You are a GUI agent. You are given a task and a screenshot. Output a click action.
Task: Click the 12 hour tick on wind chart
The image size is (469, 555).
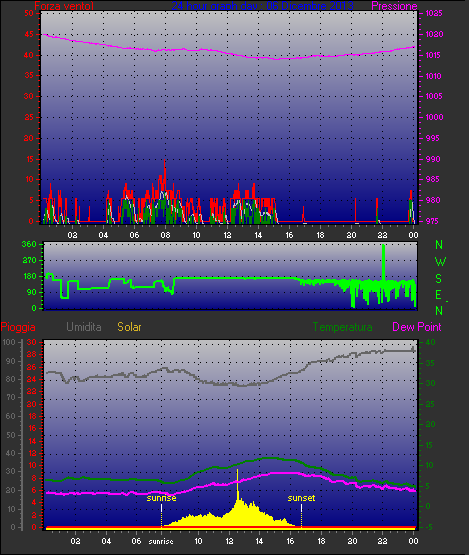tap(227, 235)
